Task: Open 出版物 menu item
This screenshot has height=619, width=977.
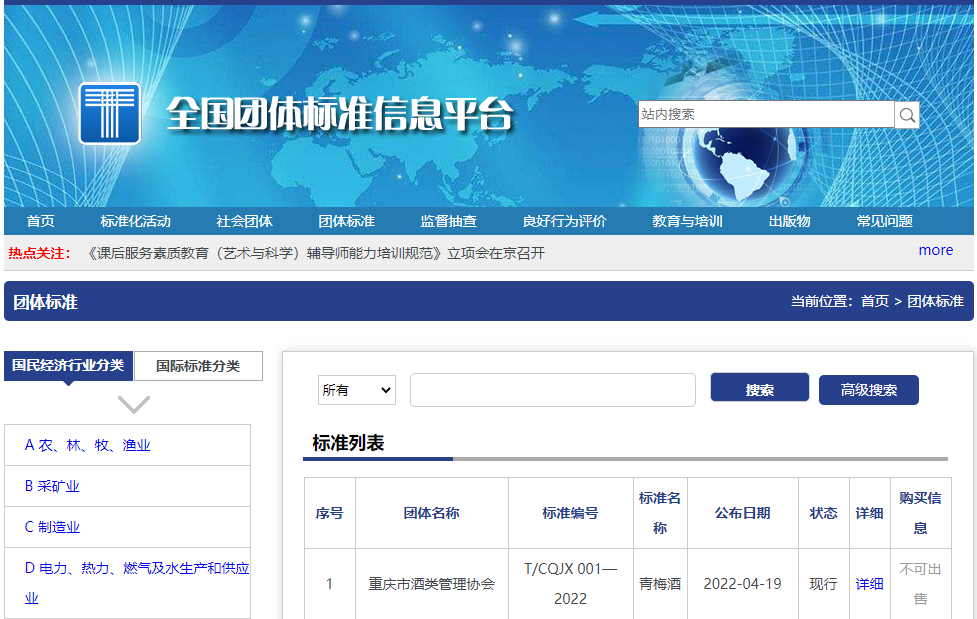Action: pyautogui.click(x=789, y=221)
